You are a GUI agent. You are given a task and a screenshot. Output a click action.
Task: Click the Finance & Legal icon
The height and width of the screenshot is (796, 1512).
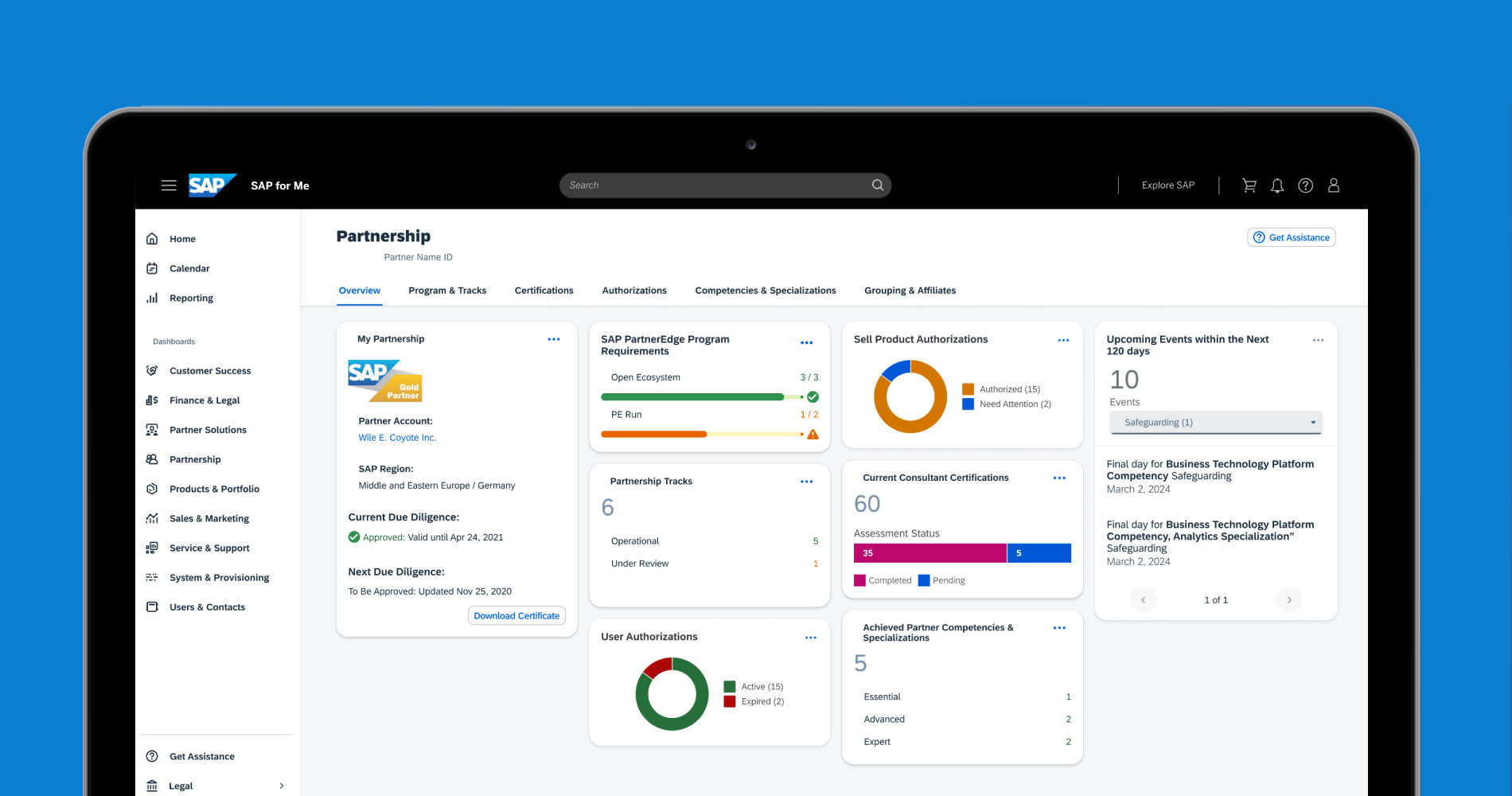point(152,400)
